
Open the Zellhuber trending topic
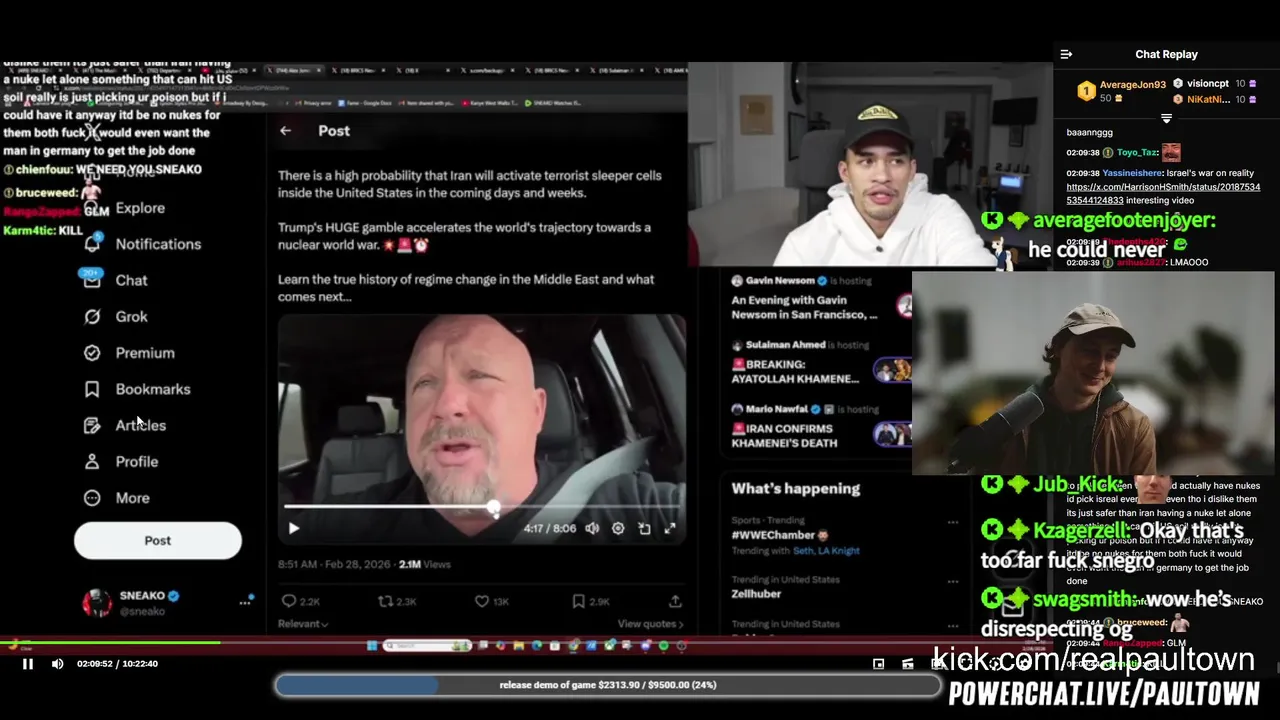click(756, 594)
